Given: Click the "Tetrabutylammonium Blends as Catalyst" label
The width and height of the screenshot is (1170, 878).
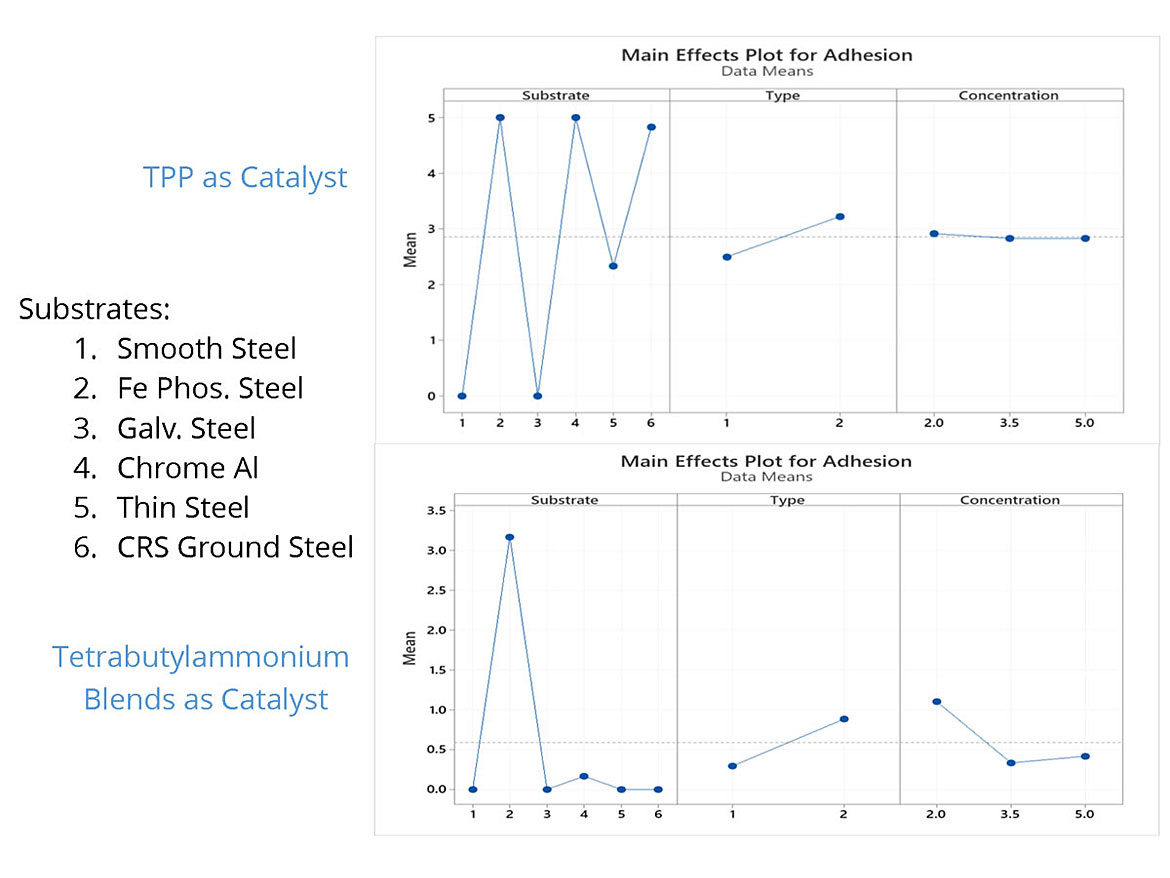Looking at the screenshot, I should click(201, 678).
